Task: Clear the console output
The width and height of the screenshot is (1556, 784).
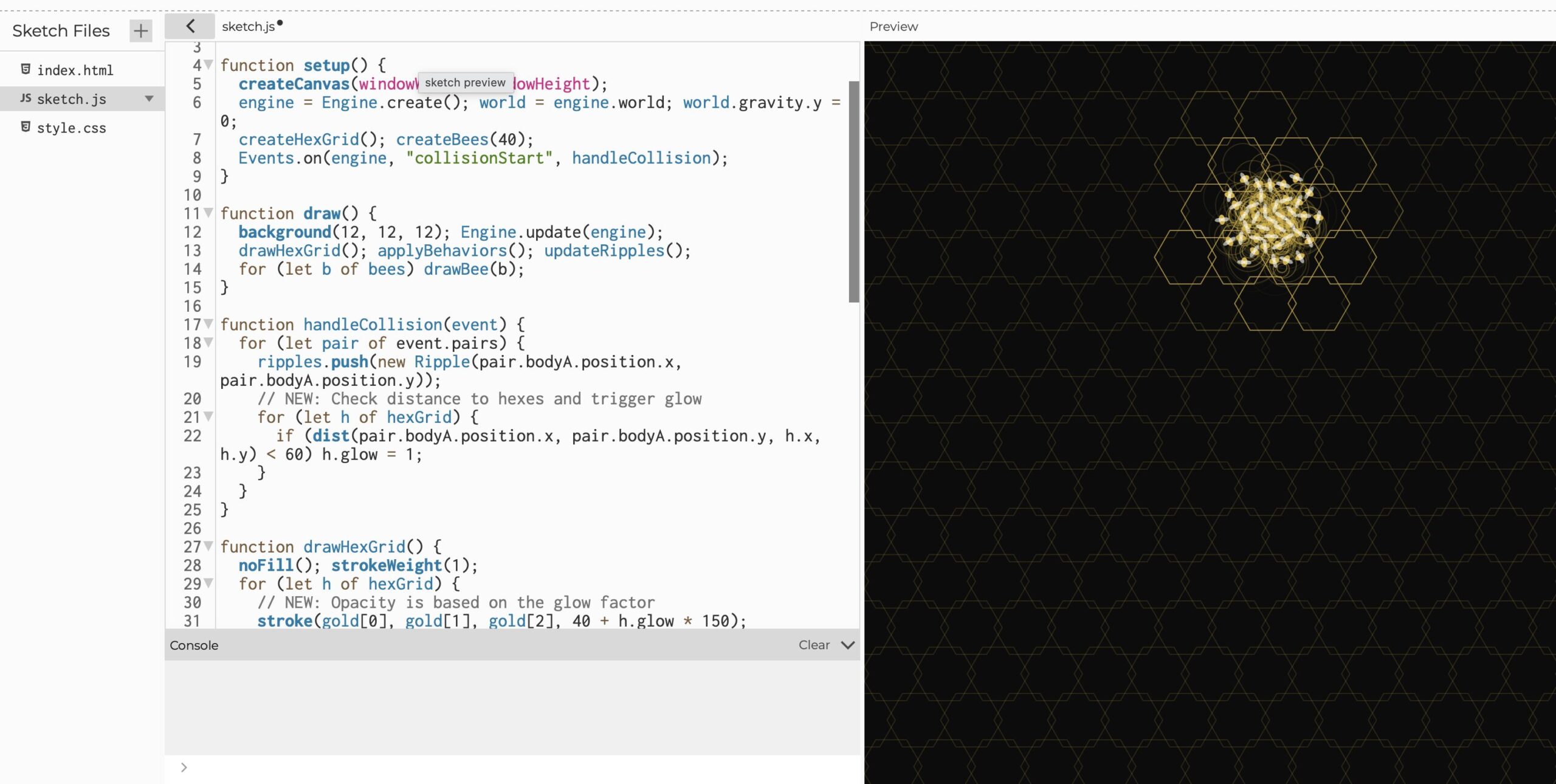Action: click(x=813, y=645)
